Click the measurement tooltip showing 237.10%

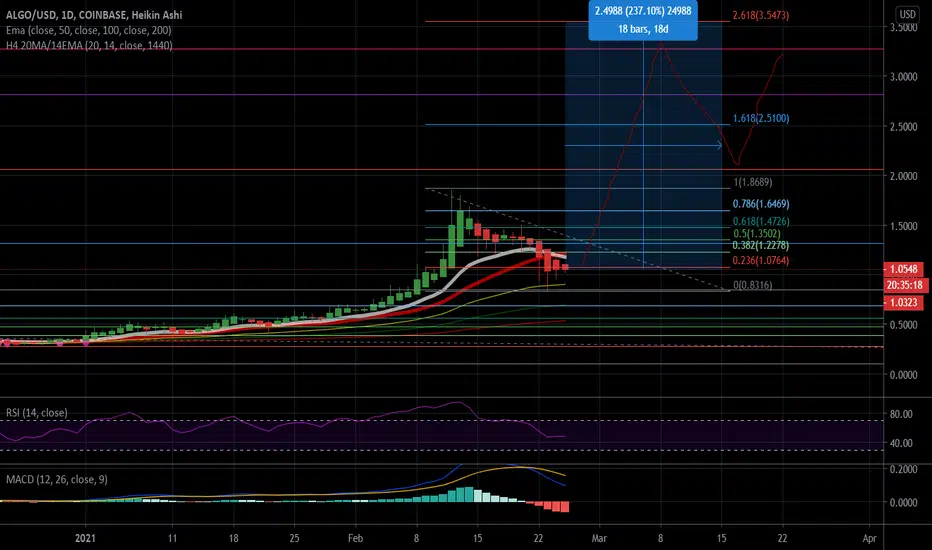(x=643, y=20)
